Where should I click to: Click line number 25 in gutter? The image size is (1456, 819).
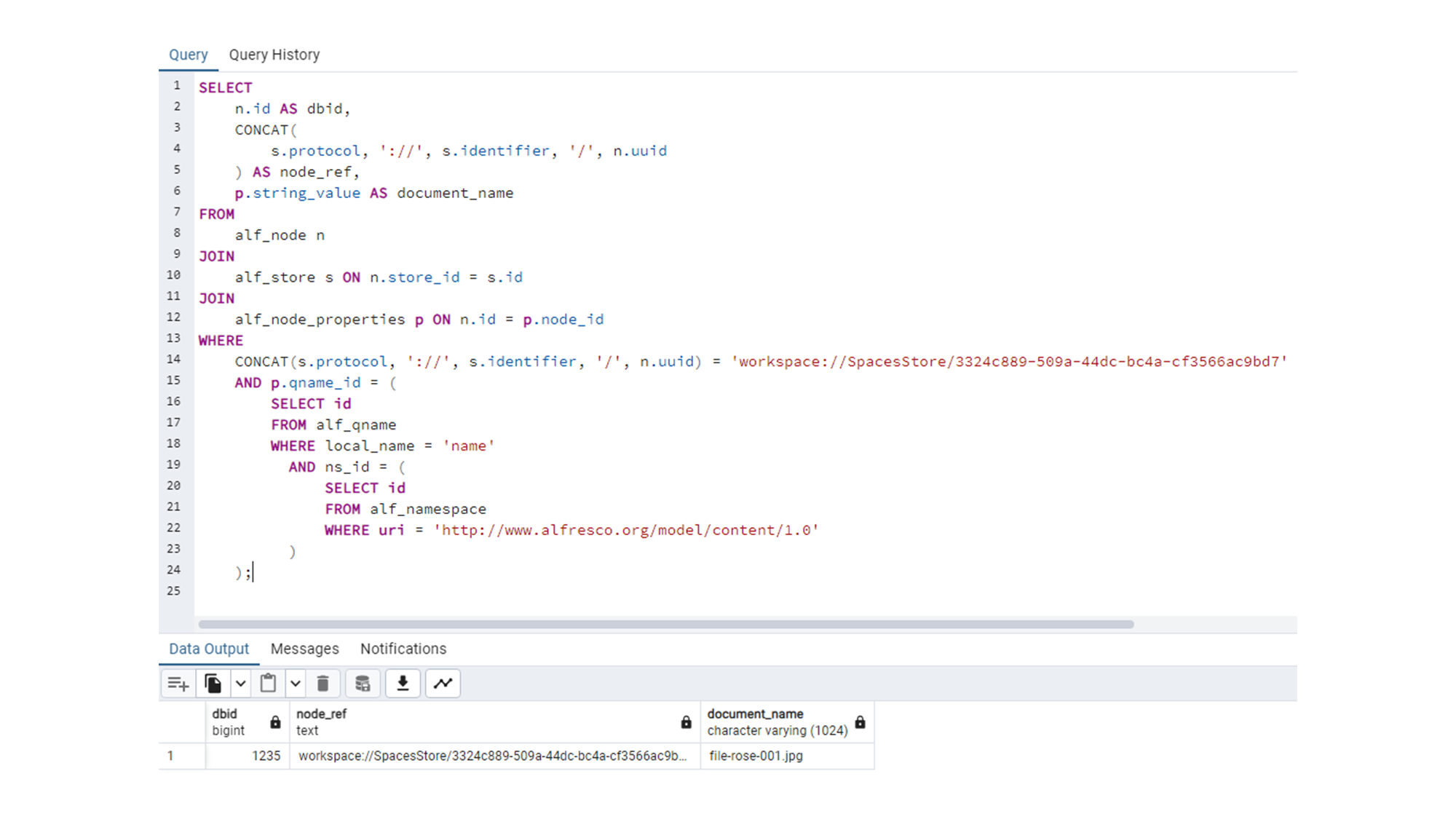[x=173, y=590]
